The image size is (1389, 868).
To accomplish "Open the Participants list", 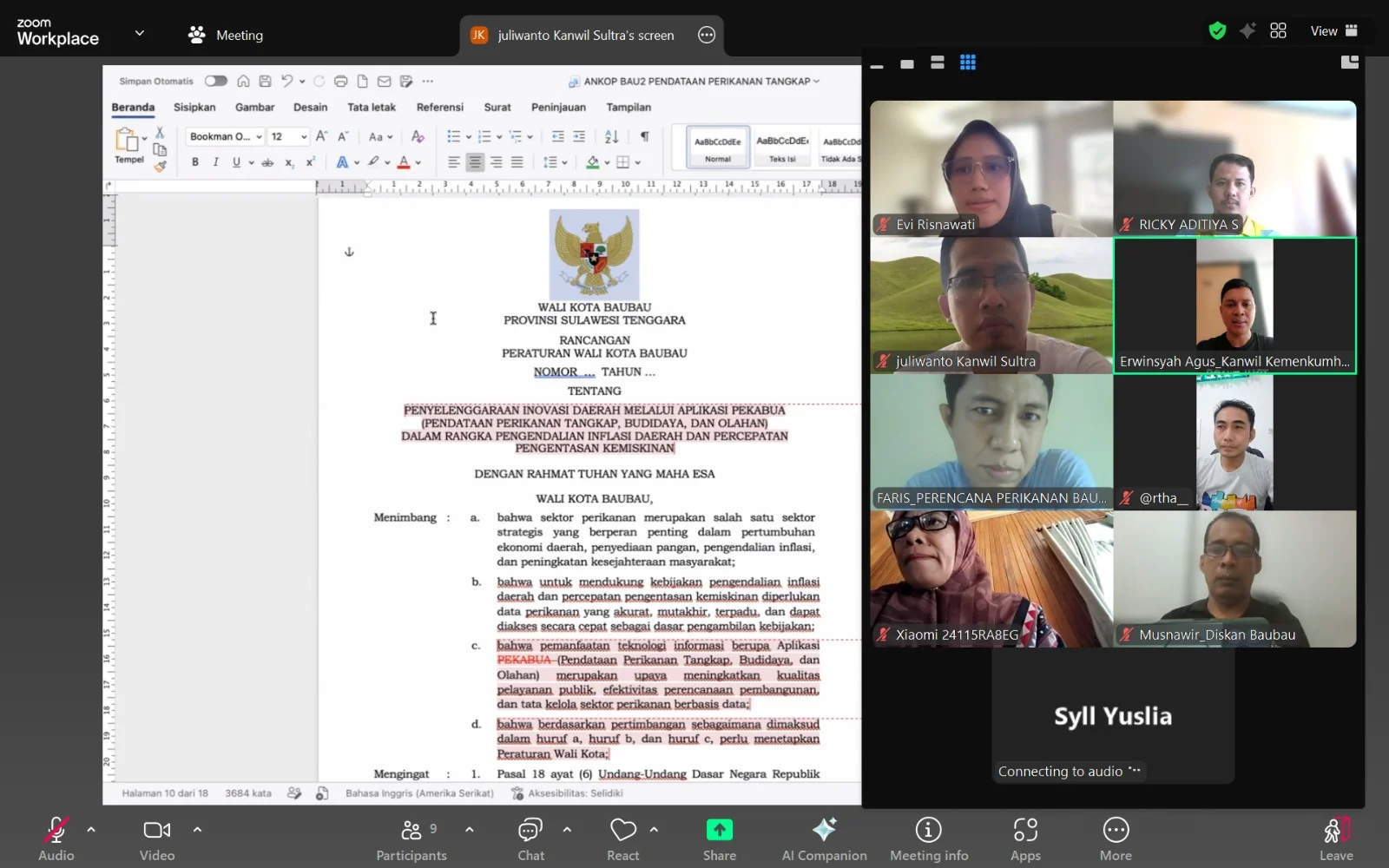I will click(411, 839).
